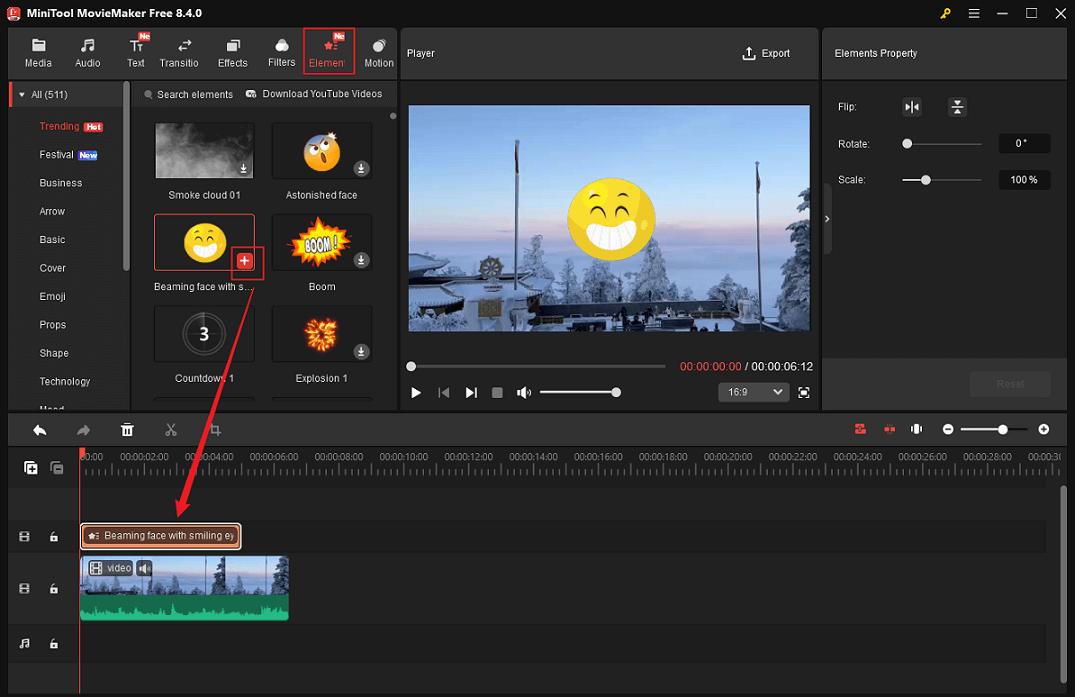Open the Effects panel
This screenshot has width=1075, height=697.
232,52
